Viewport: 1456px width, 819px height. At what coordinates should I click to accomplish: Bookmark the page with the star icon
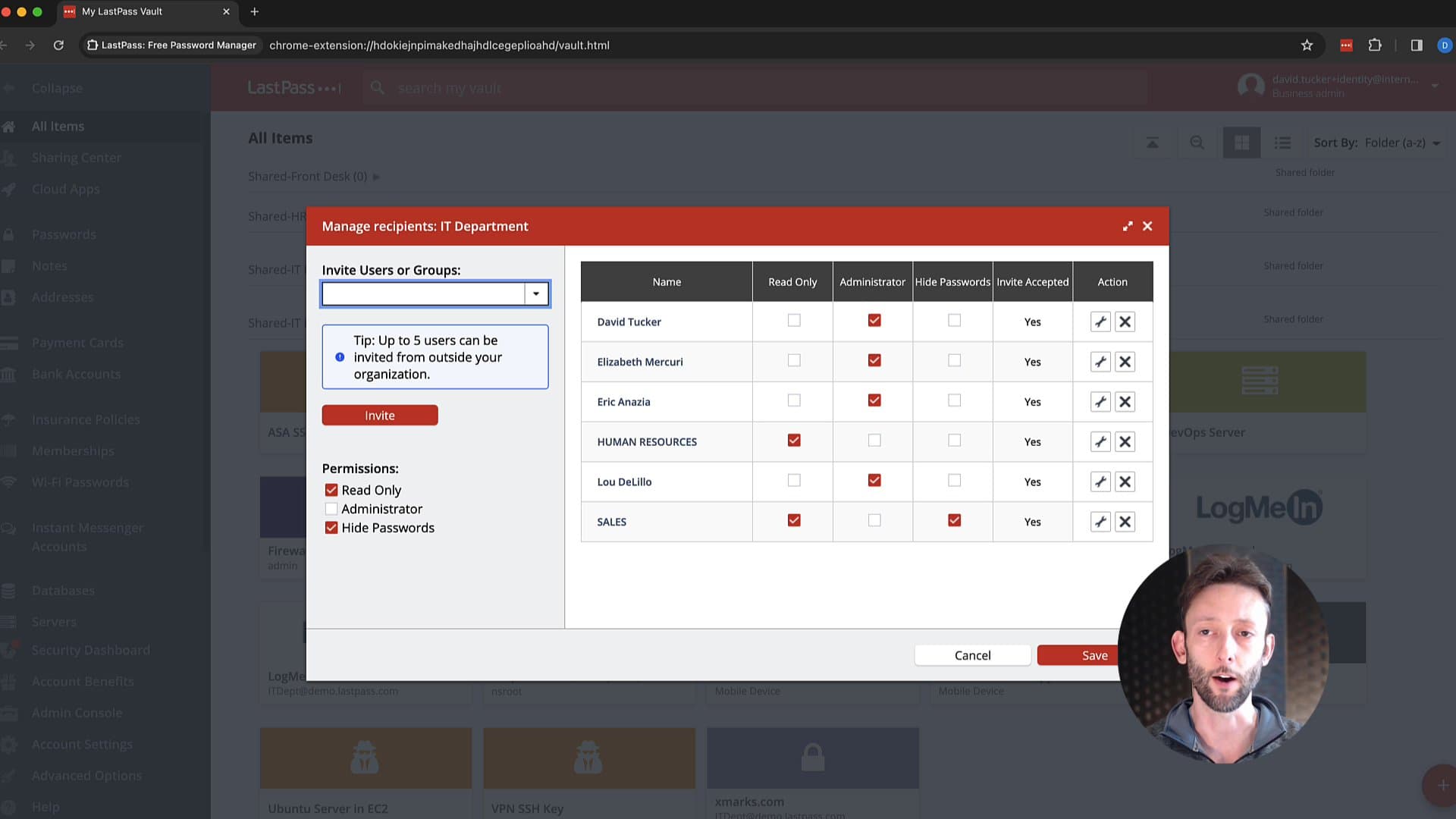pos(1307,45)
